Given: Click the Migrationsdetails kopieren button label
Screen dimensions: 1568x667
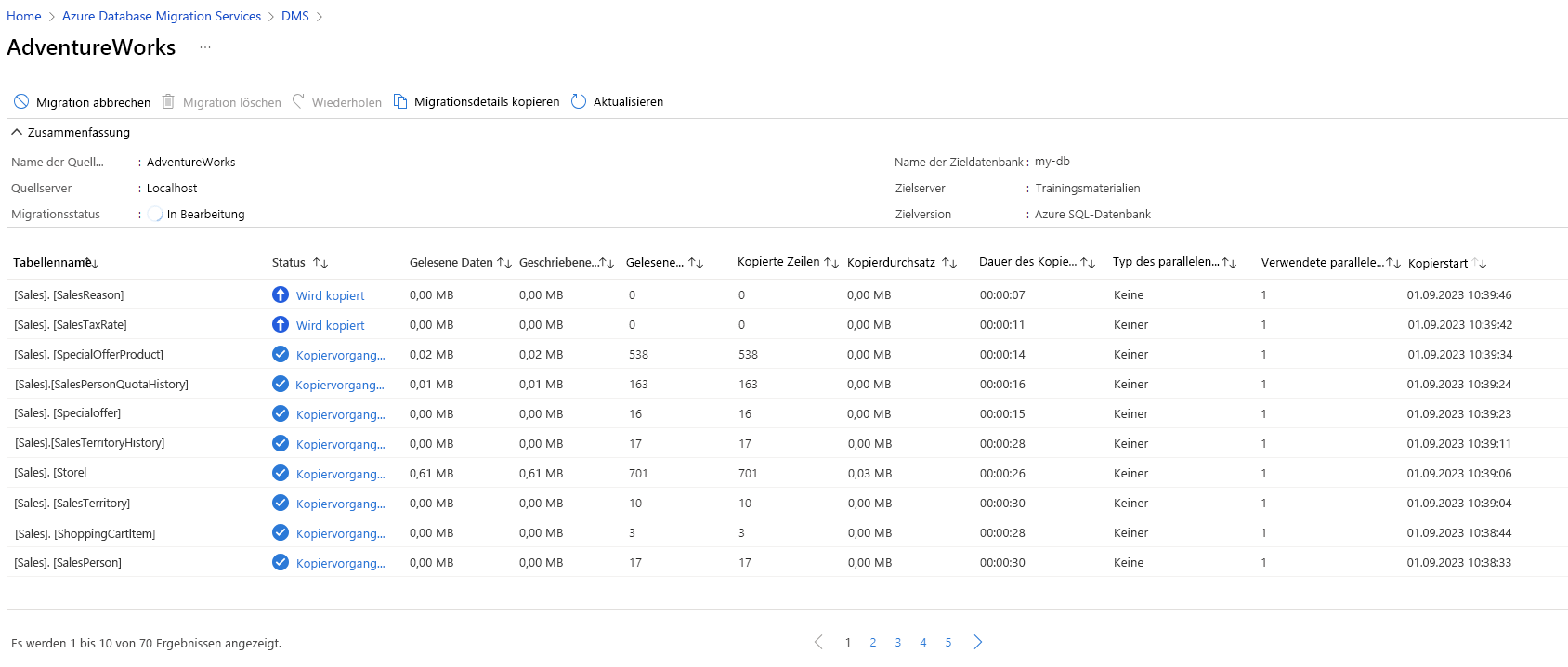Looking at the screenshot, I should pos(487,102).
